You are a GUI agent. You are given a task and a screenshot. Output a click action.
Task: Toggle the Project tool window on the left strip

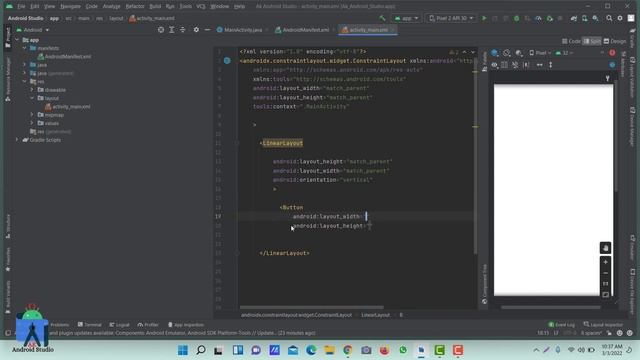pos(8,38)
